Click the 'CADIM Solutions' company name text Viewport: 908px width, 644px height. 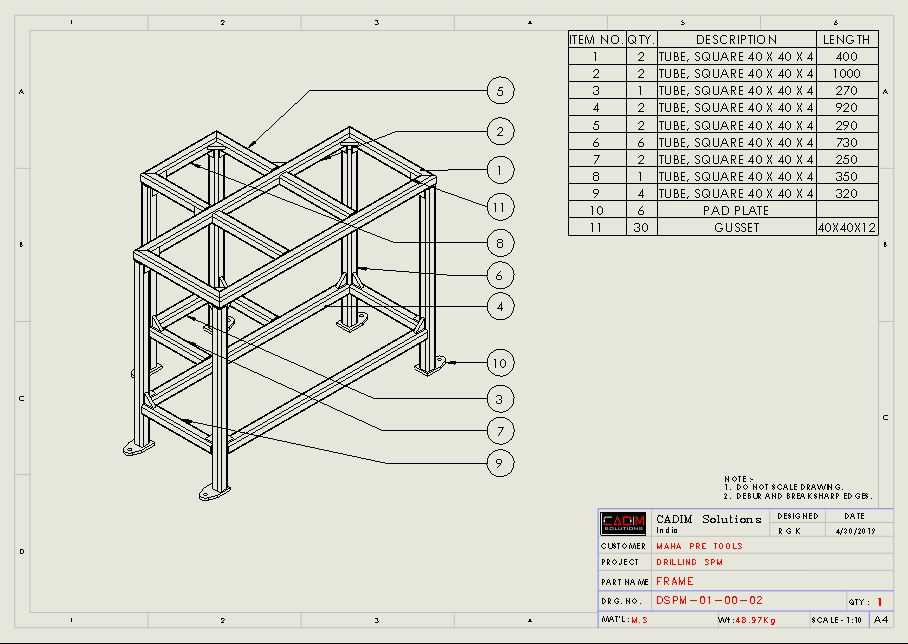tap(709, 519)
